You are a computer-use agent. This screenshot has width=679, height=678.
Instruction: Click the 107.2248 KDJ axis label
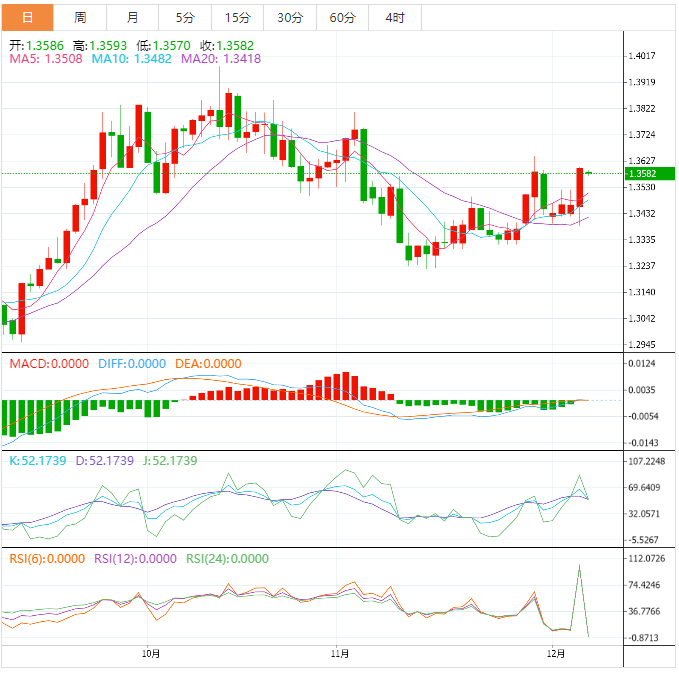647,462
